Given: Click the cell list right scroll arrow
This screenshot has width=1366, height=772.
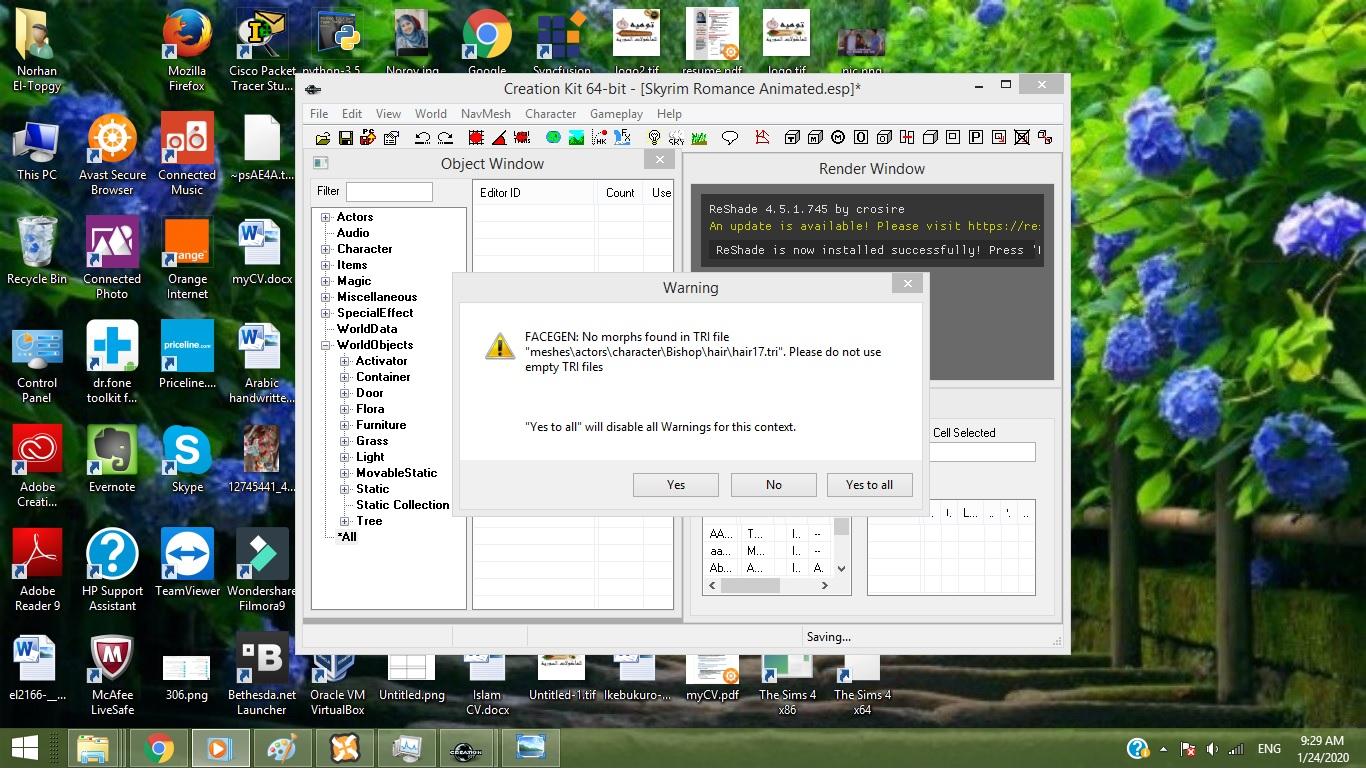Looking at the screenshot, I should pos(825,585).
